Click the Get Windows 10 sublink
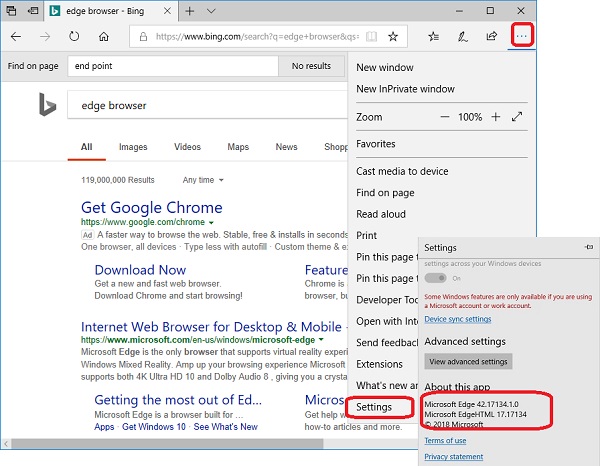Image resolution: width=600 pixels, height=466 pixels. click(x=154, y=427)
